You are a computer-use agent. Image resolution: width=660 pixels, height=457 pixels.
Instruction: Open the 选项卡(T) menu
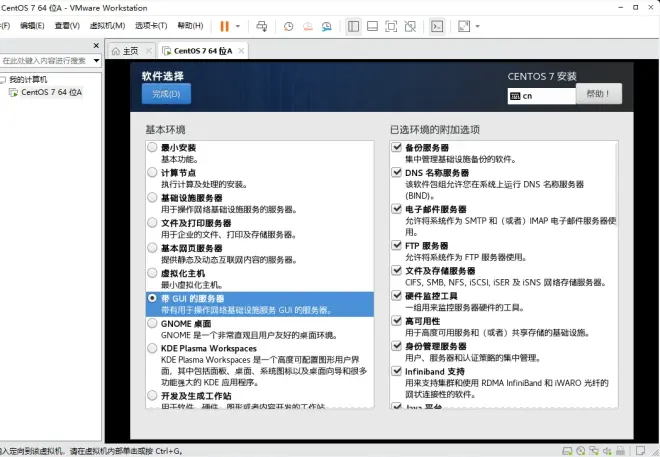click(x=151, y=26)
